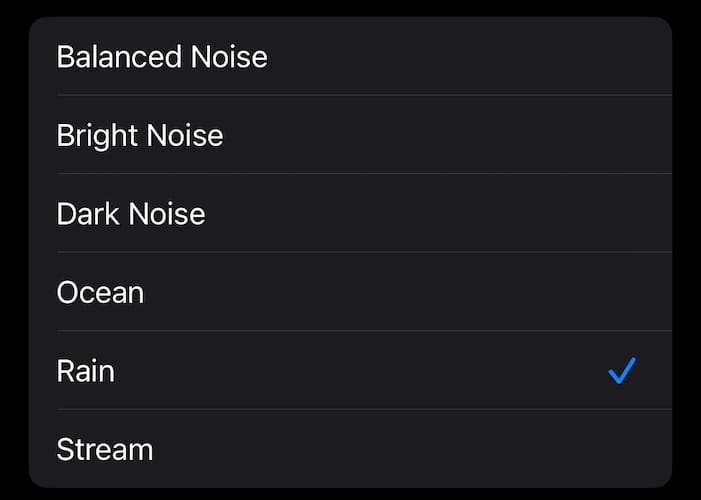Click the "Dark Noise" label text
The image size is (701, 500).
point(131,213)
